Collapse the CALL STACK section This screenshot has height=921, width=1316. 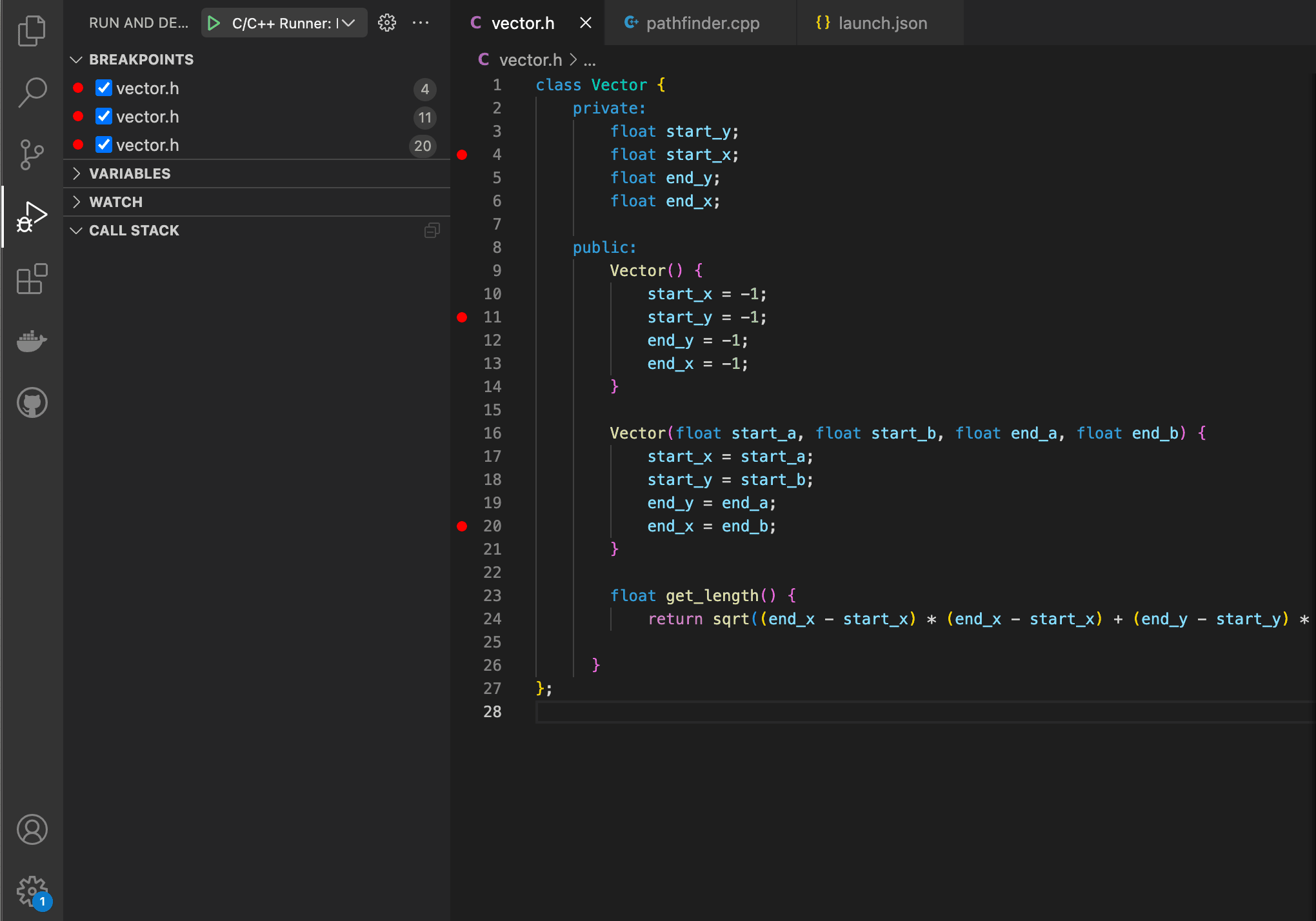point(134,230)
